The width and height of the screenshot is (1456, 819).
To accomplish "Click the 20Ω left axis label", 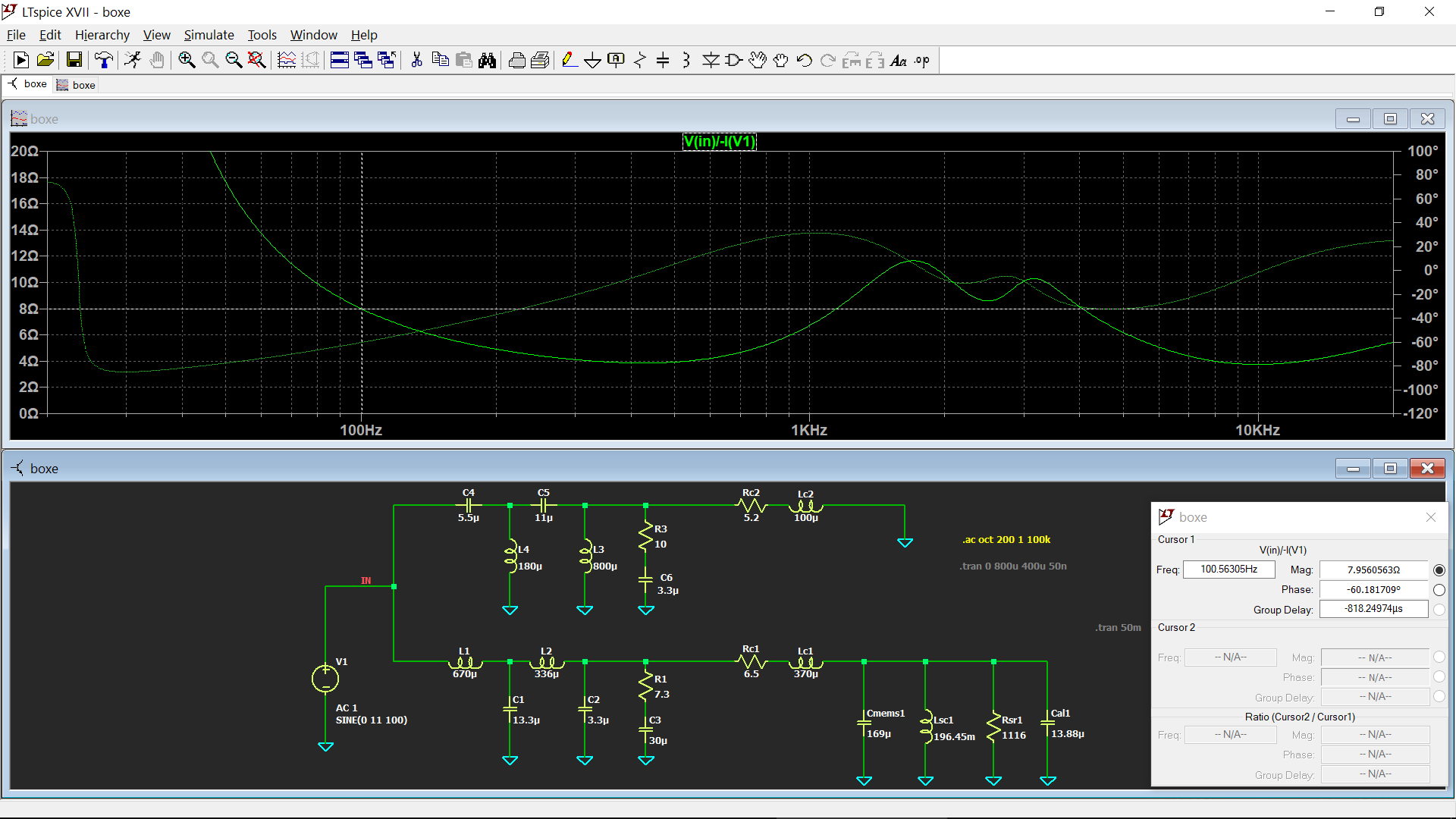I will click(x=24, y=151).
